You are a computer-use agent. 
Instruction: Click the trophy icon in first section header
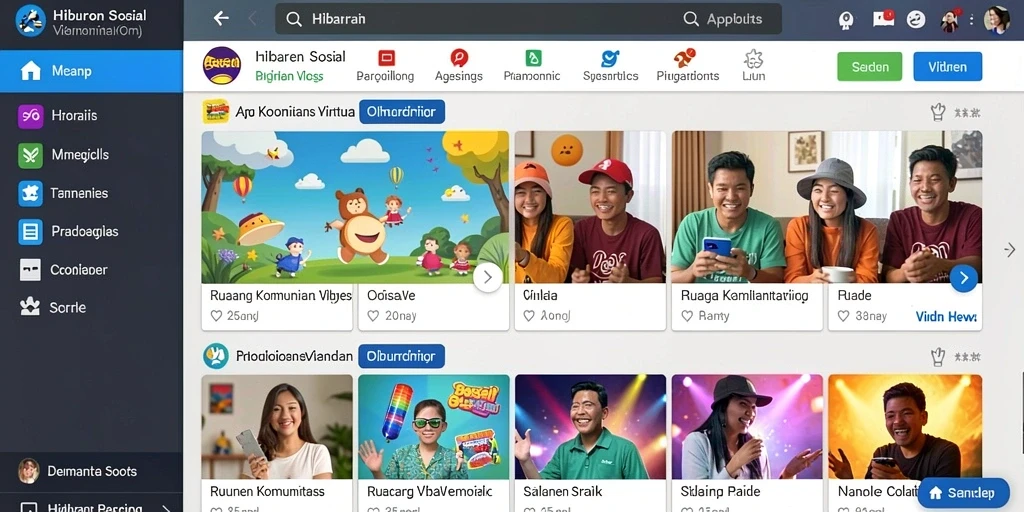click(938, 112)
